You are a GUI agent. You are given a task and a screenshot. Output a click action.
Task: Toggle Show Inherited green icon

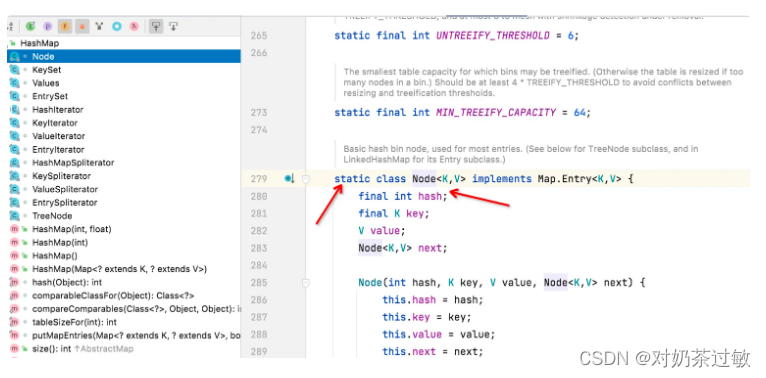coord(30,26)
